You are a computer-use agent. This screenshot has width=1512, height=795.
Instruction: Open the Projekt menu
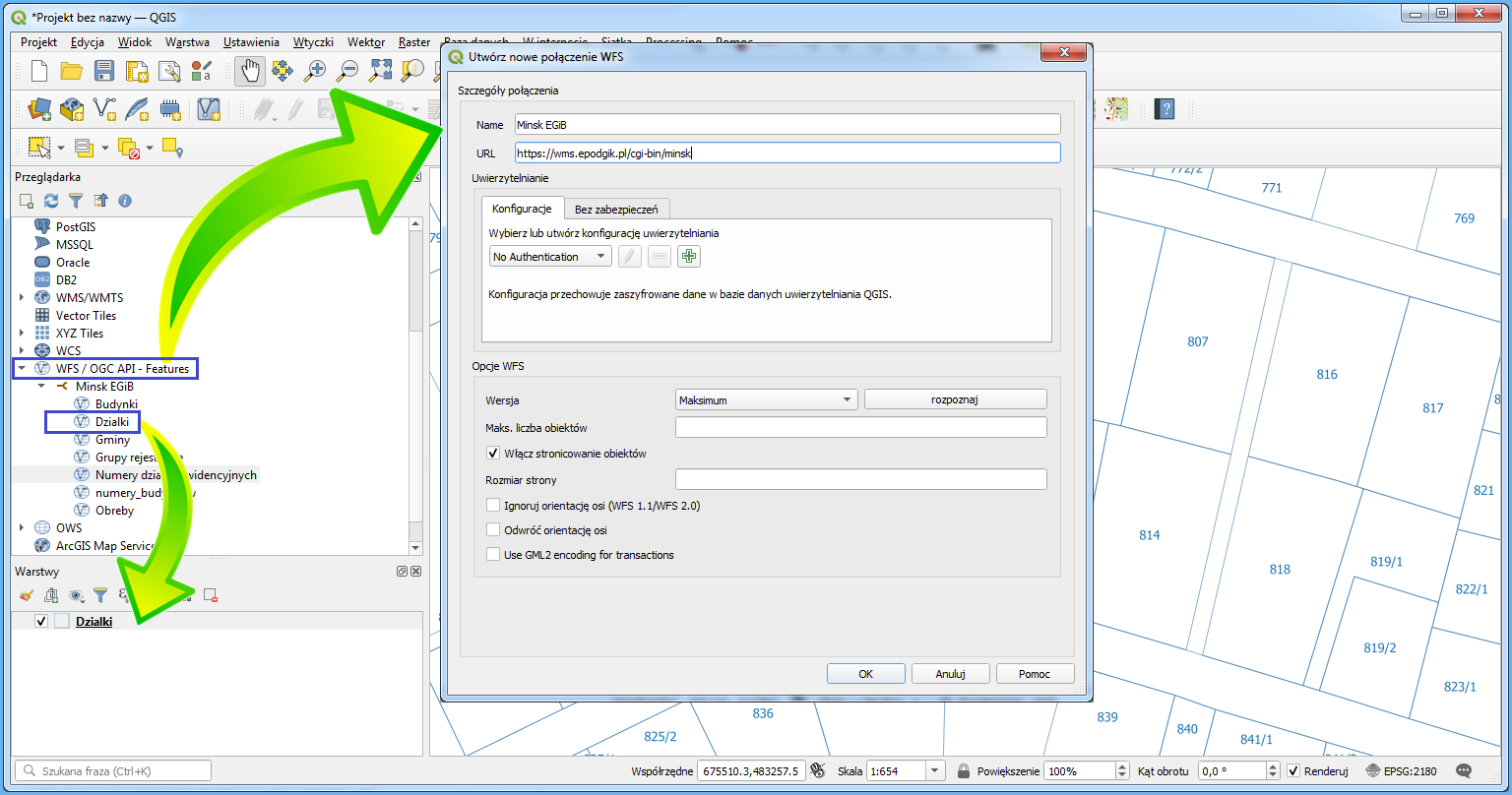coord(38,42)
